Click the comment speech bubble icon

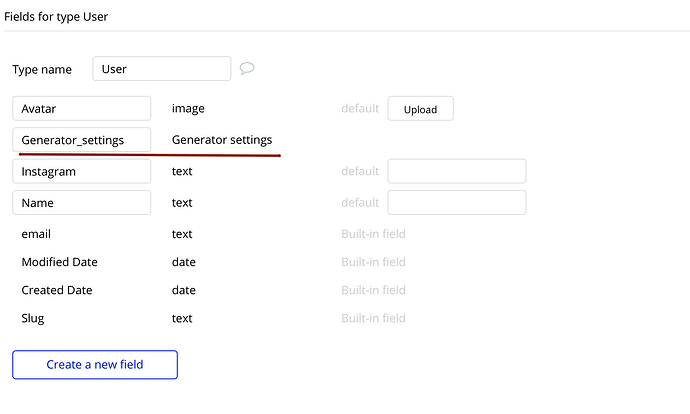tap(247, 69)
